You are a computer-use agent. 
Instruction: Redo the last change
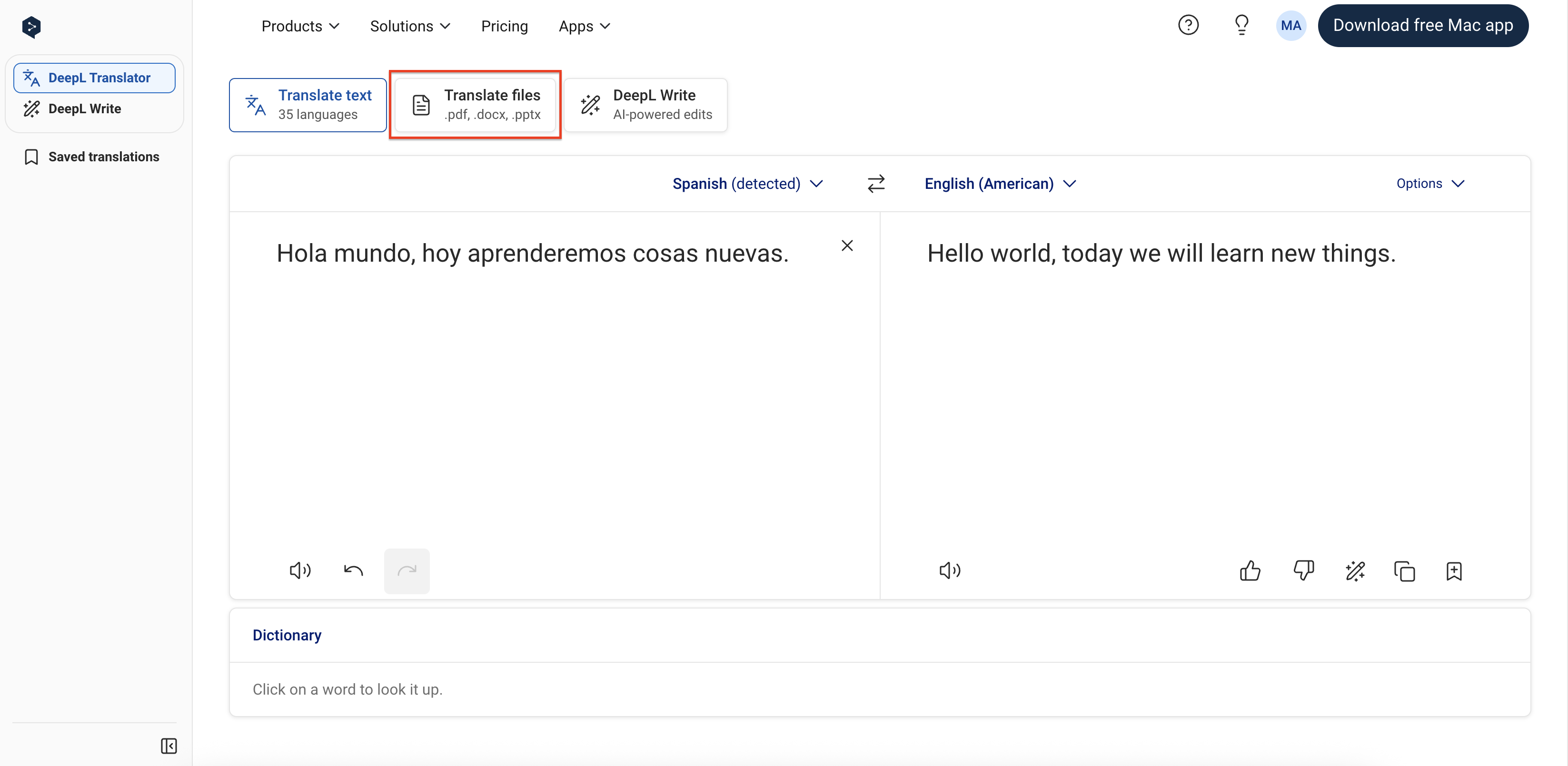coord(406,570)
